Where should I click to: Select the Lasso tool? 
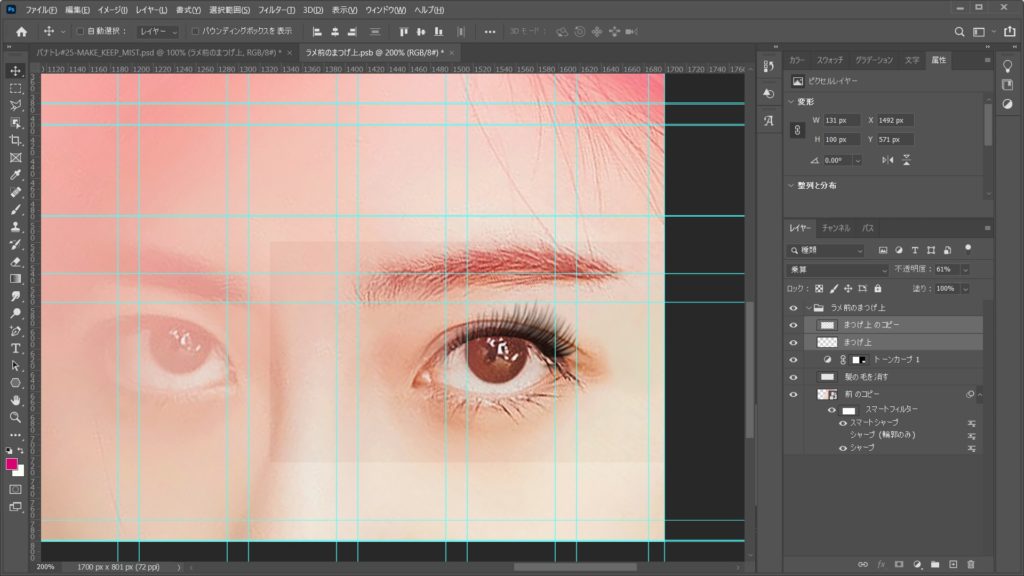pyautogui.click(x=16, y=105)
